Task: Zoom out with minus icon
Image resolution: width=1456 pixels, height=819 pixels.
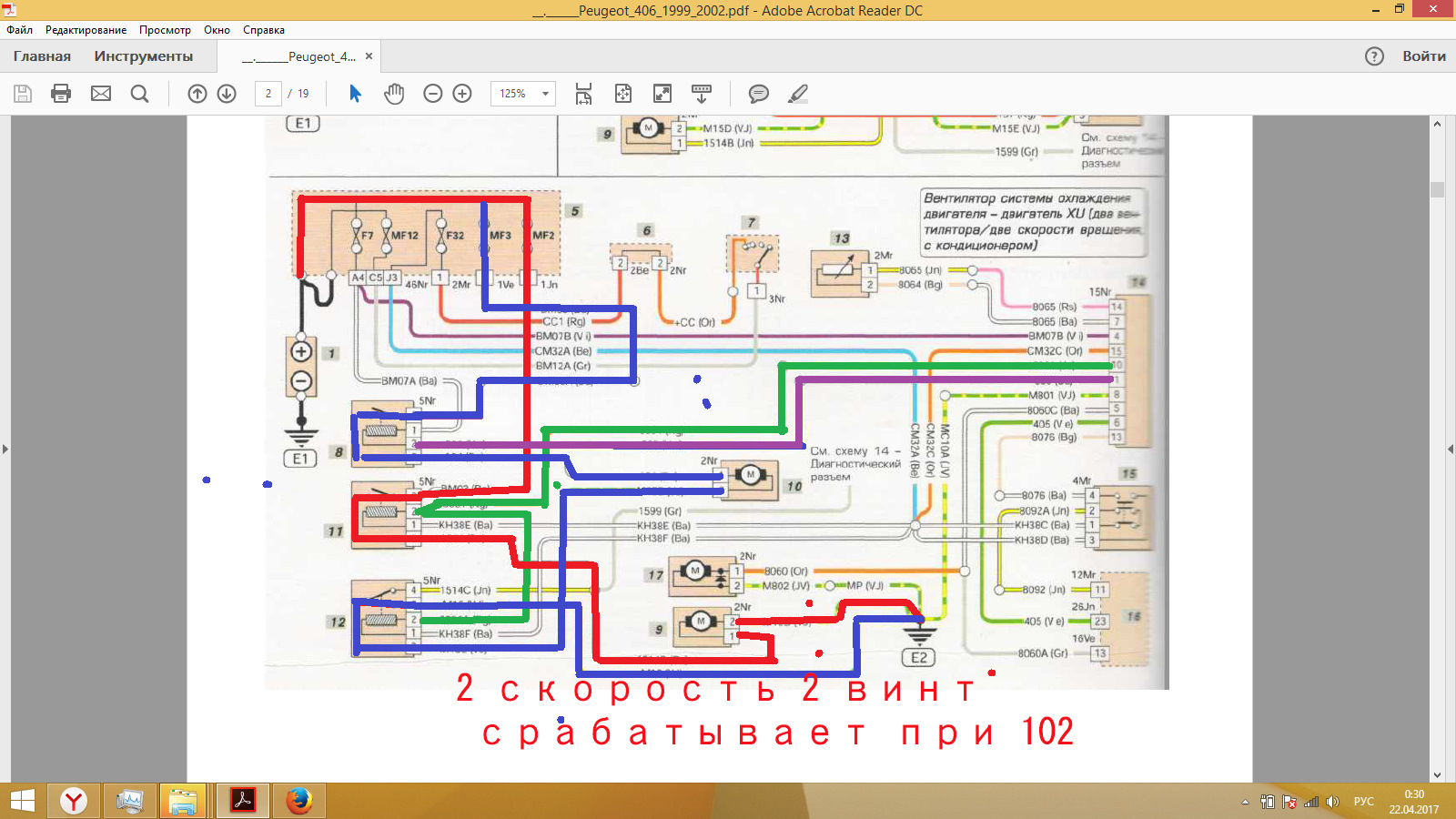Action: tap(433, 94)
